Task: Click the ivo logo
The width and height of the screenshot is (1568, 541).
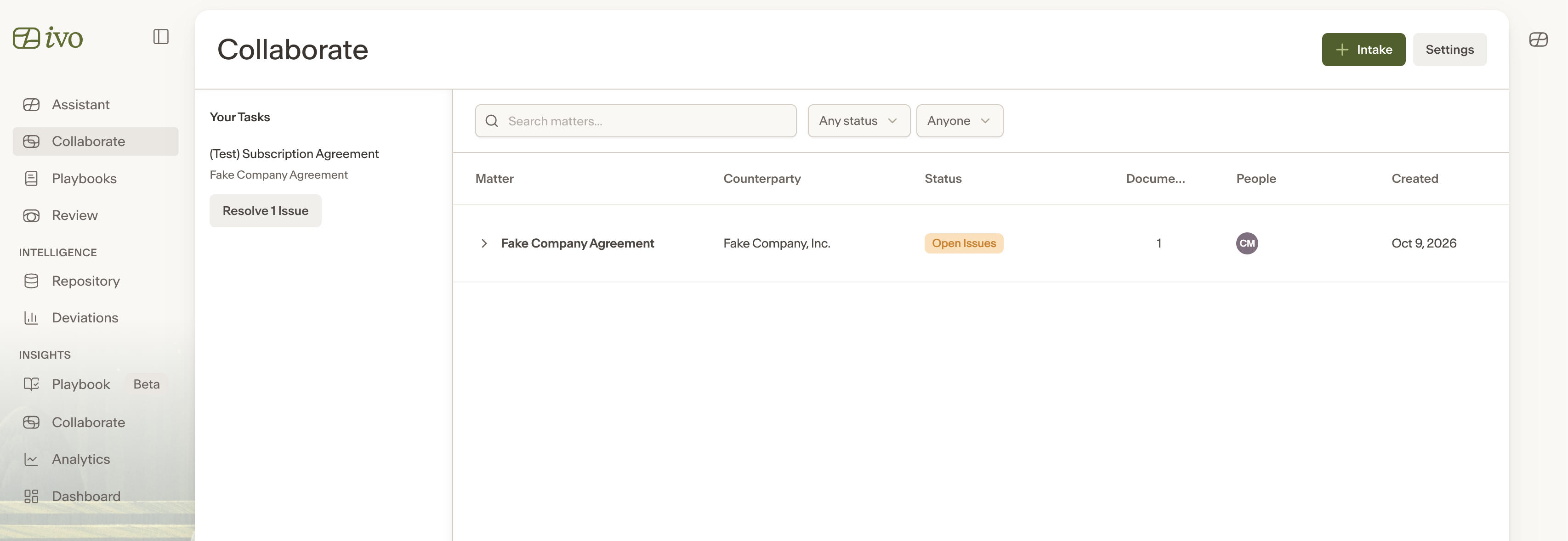Action: click(x=47, y=38)
